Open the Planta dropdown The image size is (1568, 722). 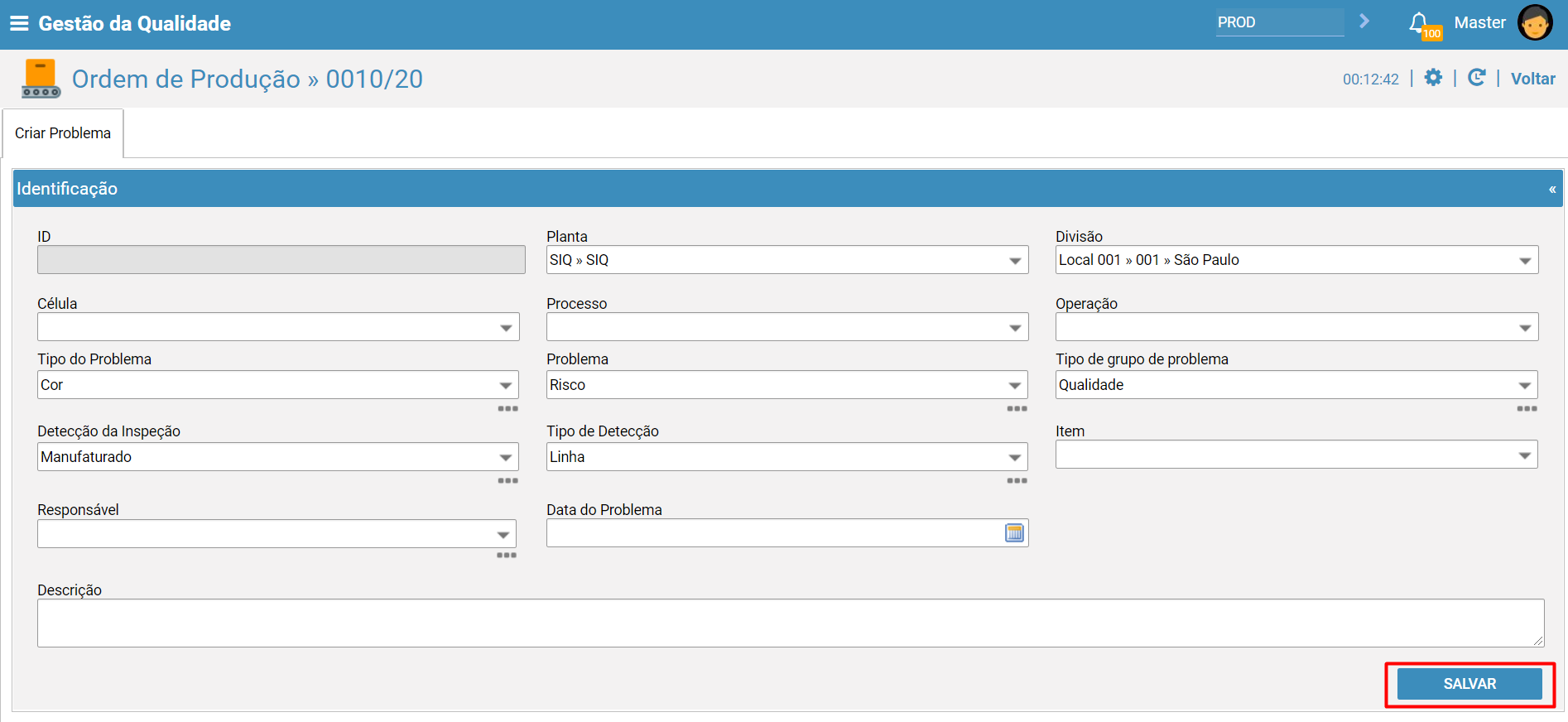point(787,260)
